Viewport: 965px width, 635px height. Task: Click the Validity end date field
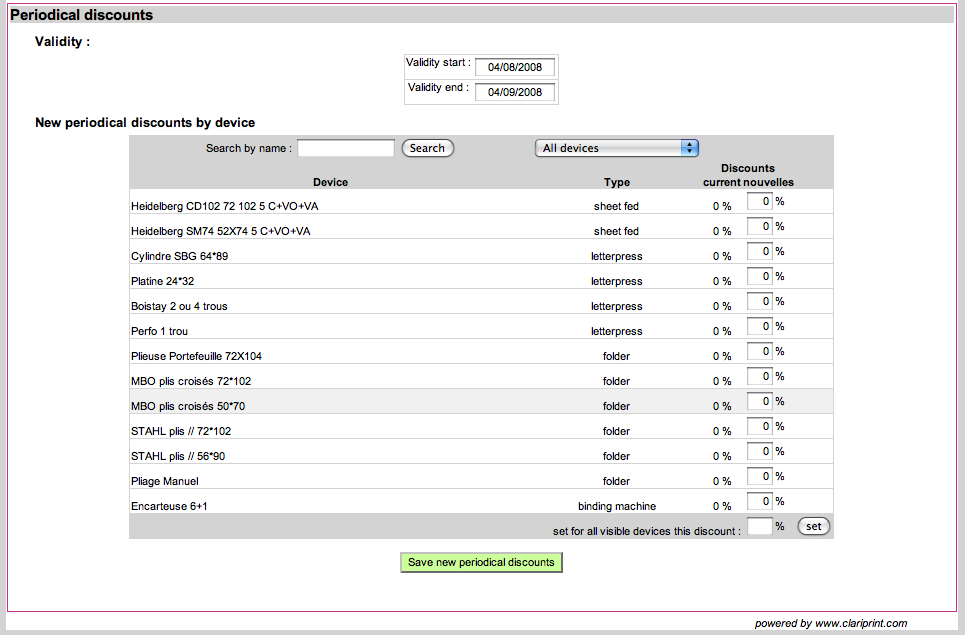click(515, 92)
